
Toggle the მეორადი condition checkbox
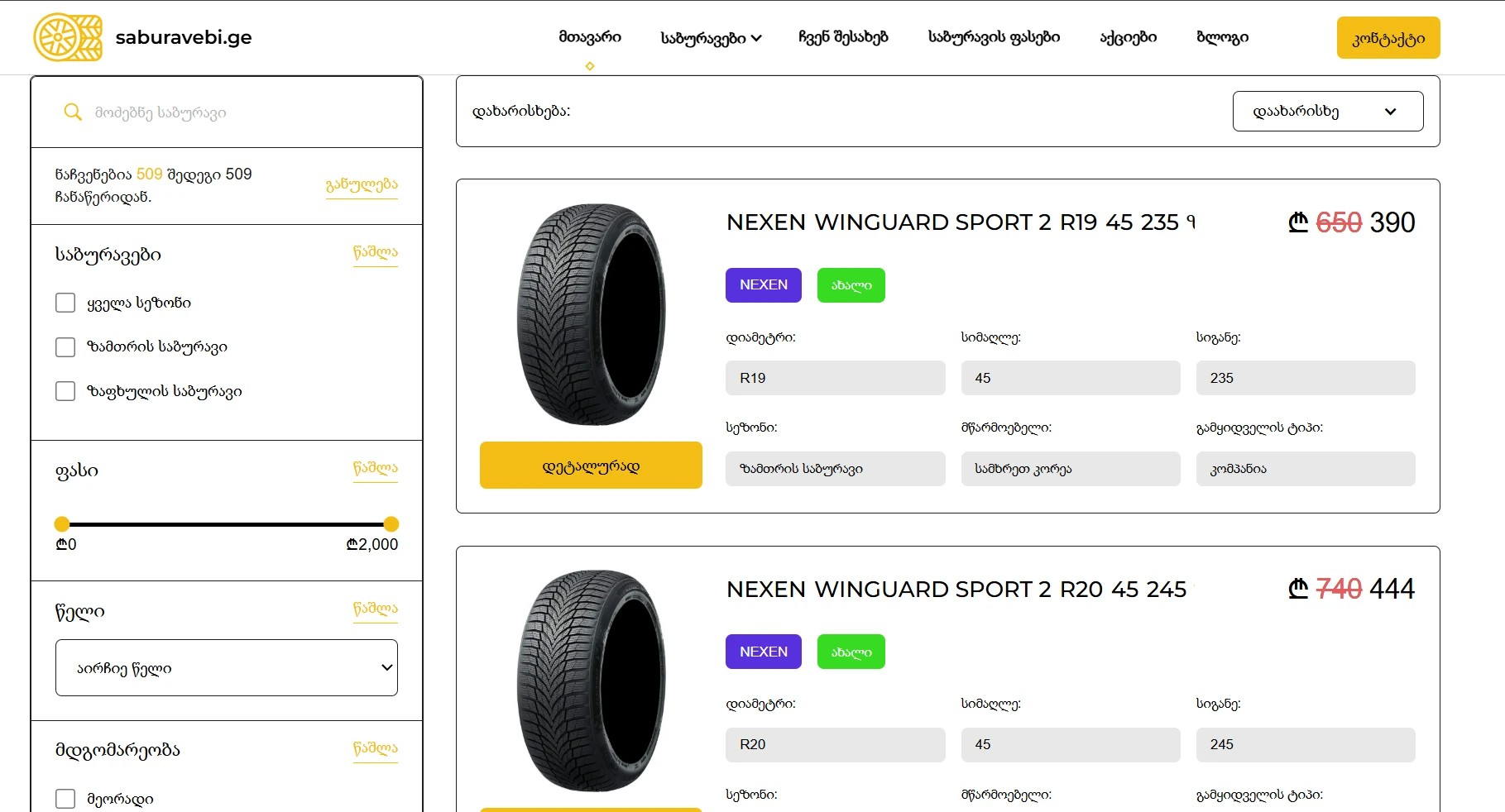click(x=65, y=799)
